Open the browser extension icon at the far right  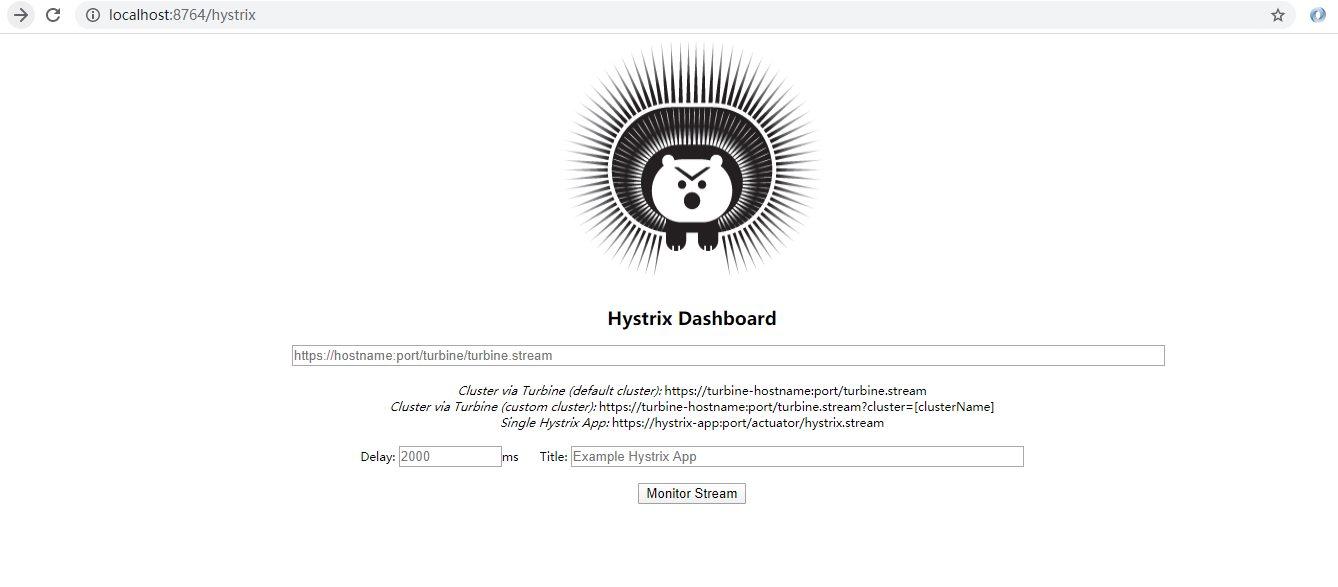(1318, 15)
